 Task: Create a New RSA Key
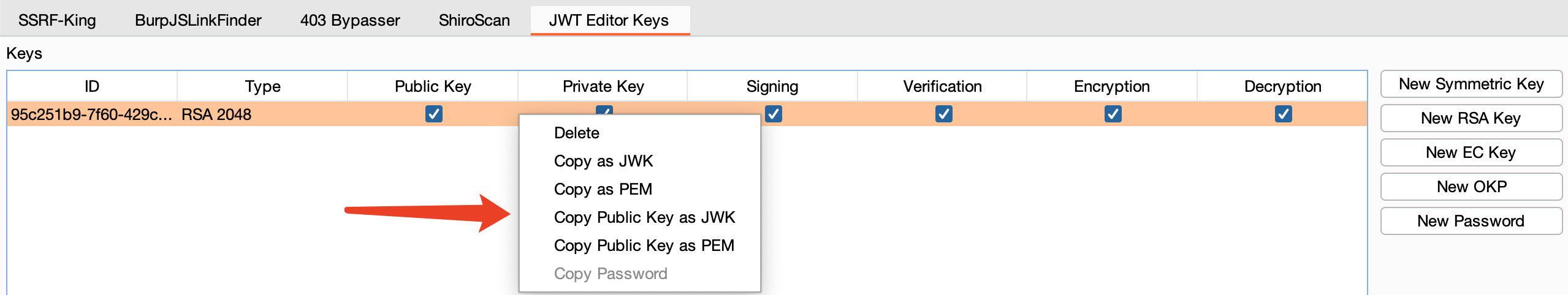[1471, 118]
